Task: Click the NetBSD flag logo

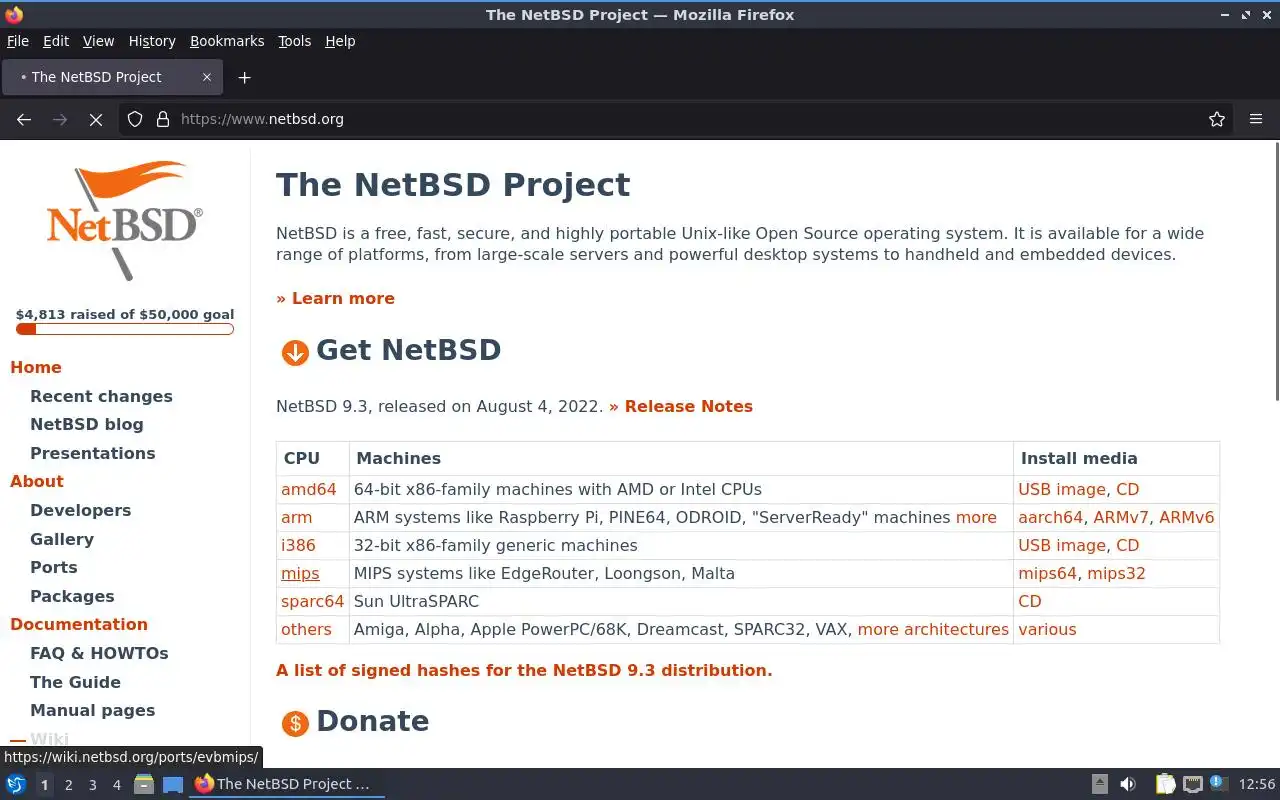Action: coord(124,220)
